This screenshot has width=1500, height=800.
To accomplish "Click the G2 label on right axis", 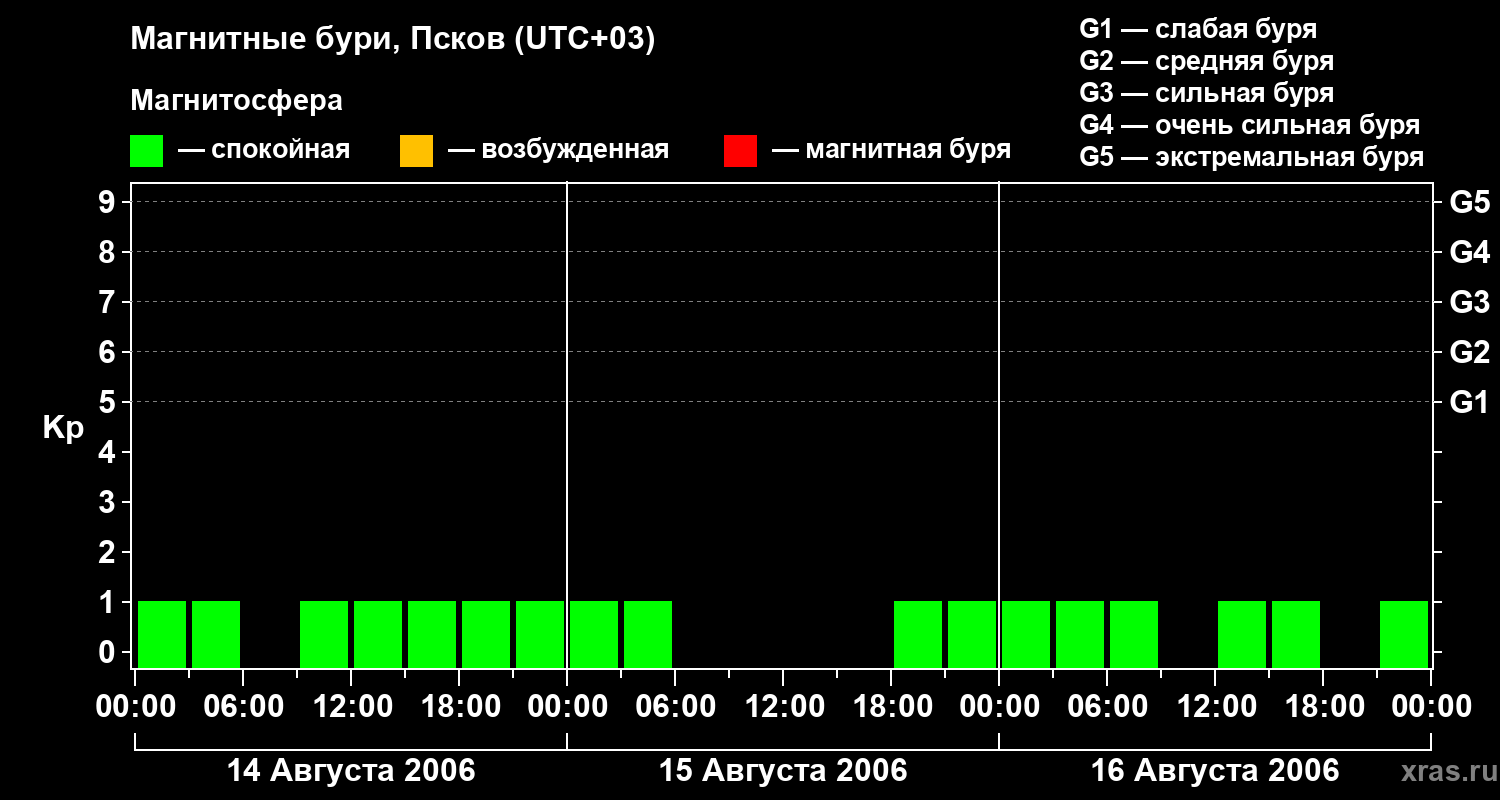I will (1470, 352).
